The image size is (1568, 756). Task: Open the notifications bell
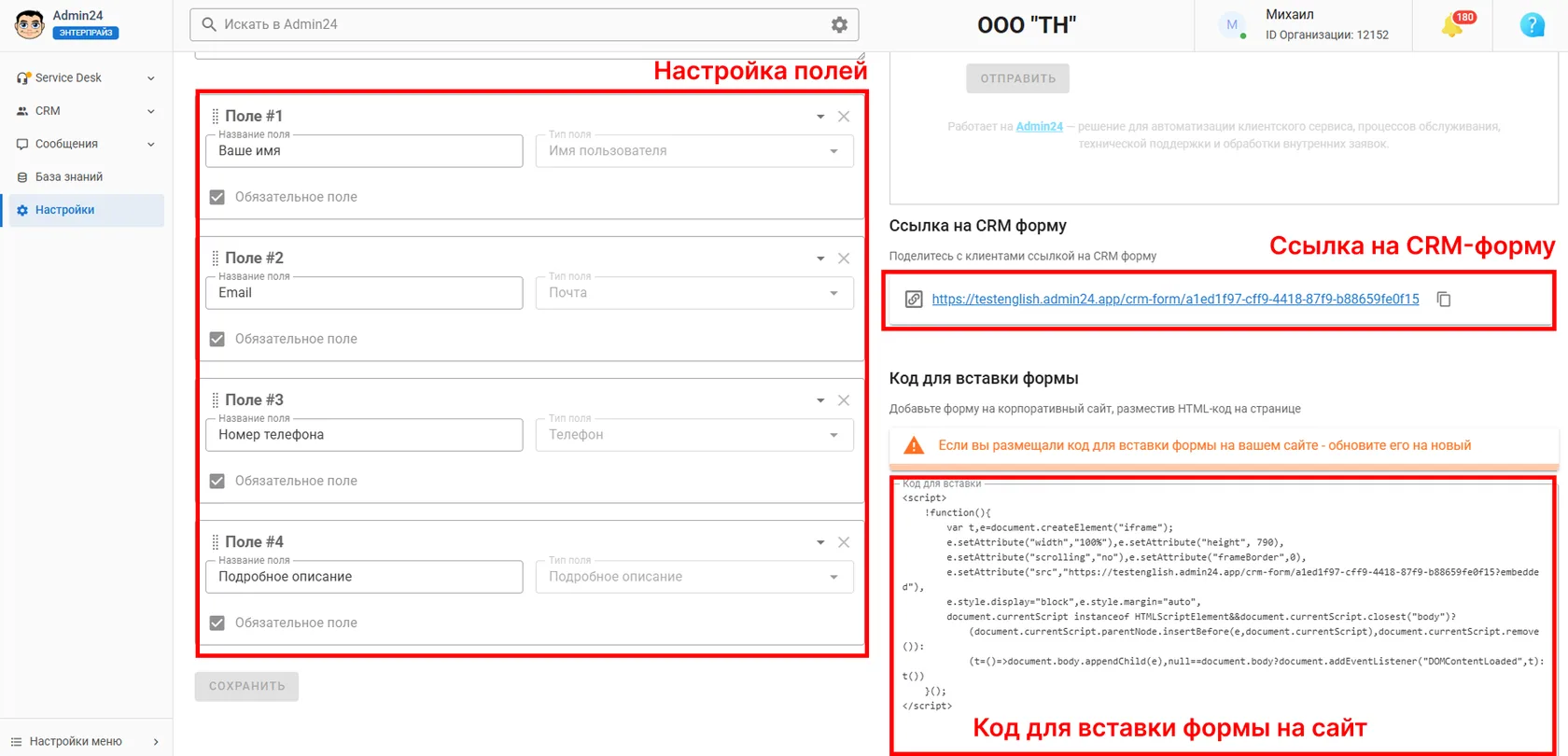[x=1452, y=25]
